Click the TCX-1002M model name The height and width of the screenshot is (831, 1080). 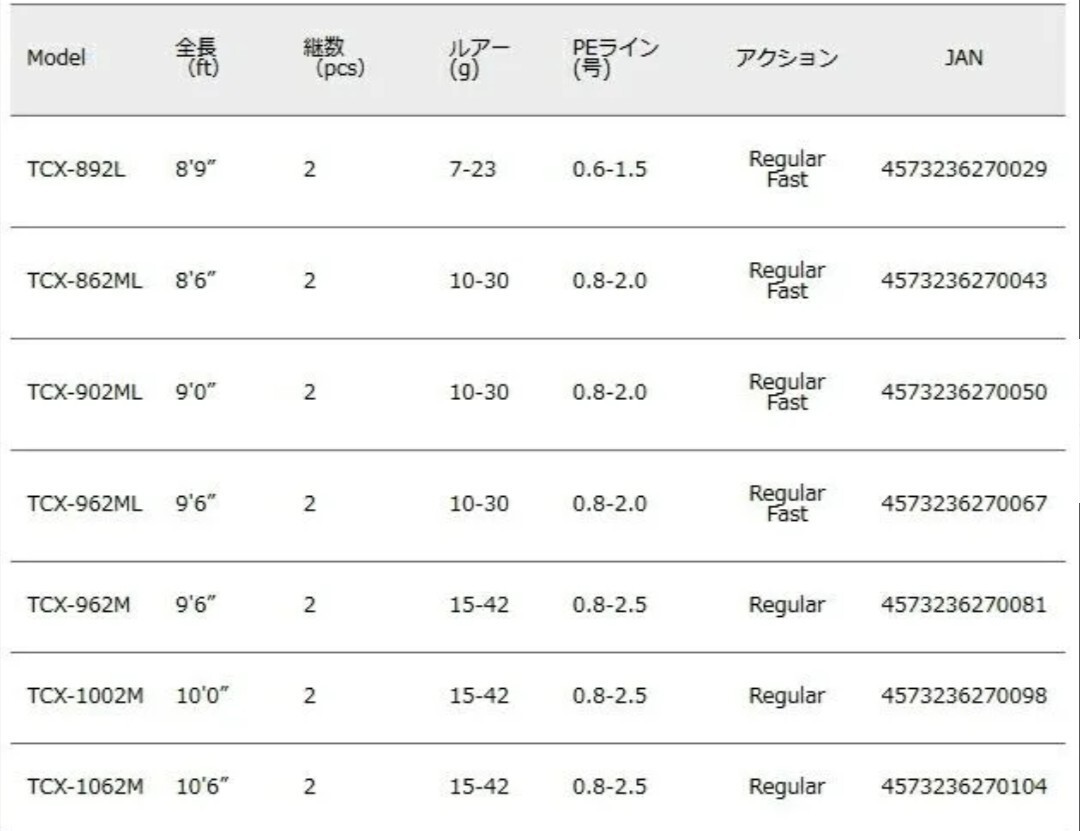coord(84,696)
